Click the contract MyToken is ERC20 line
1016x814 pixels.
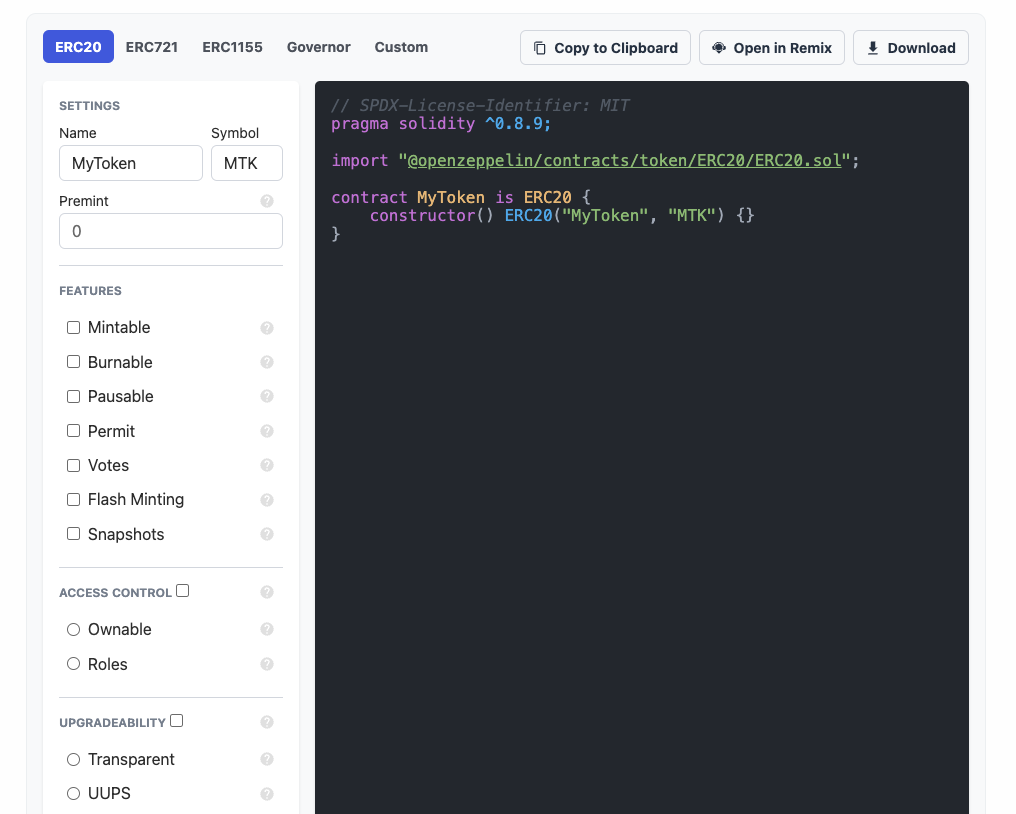coord(461,197)
